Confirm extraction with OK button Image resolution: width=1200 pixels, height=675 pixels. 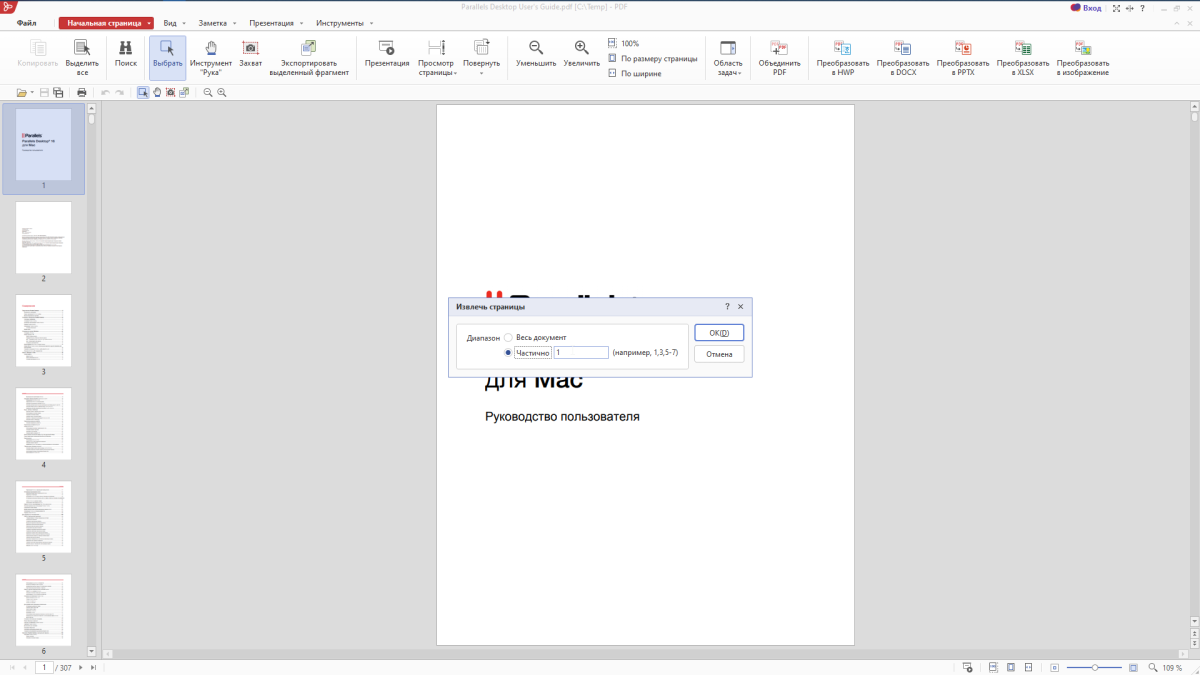coord(719,333)
